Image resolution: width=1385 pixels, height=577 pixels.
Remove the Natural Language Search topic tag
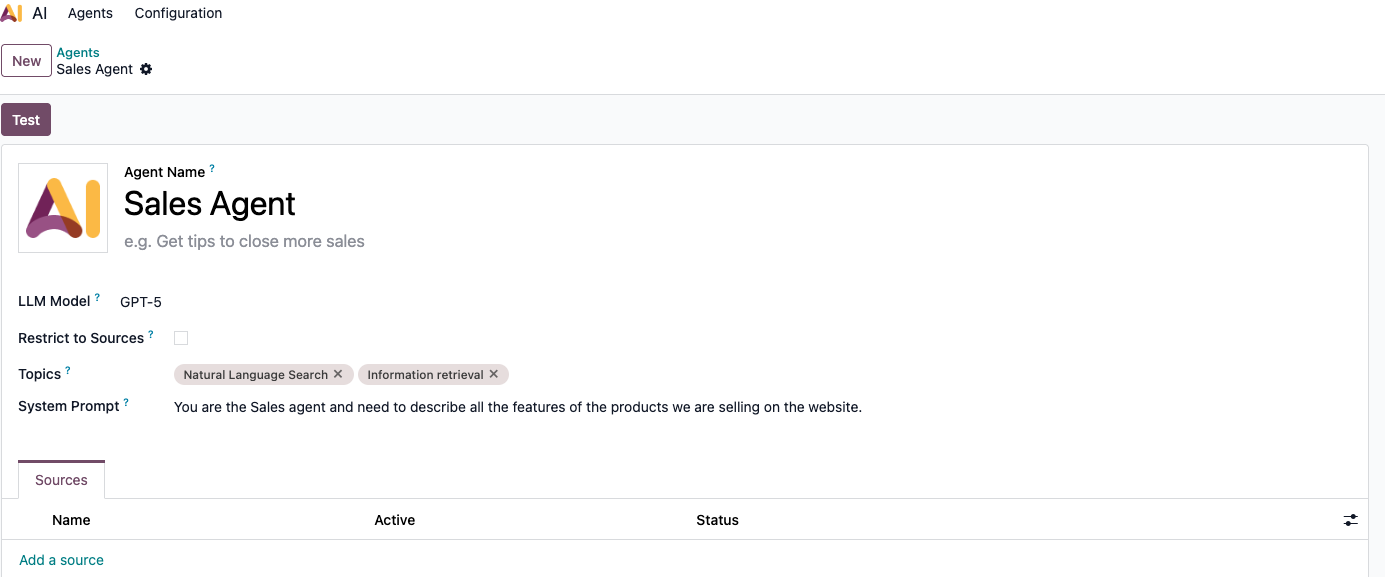point(338,374)
